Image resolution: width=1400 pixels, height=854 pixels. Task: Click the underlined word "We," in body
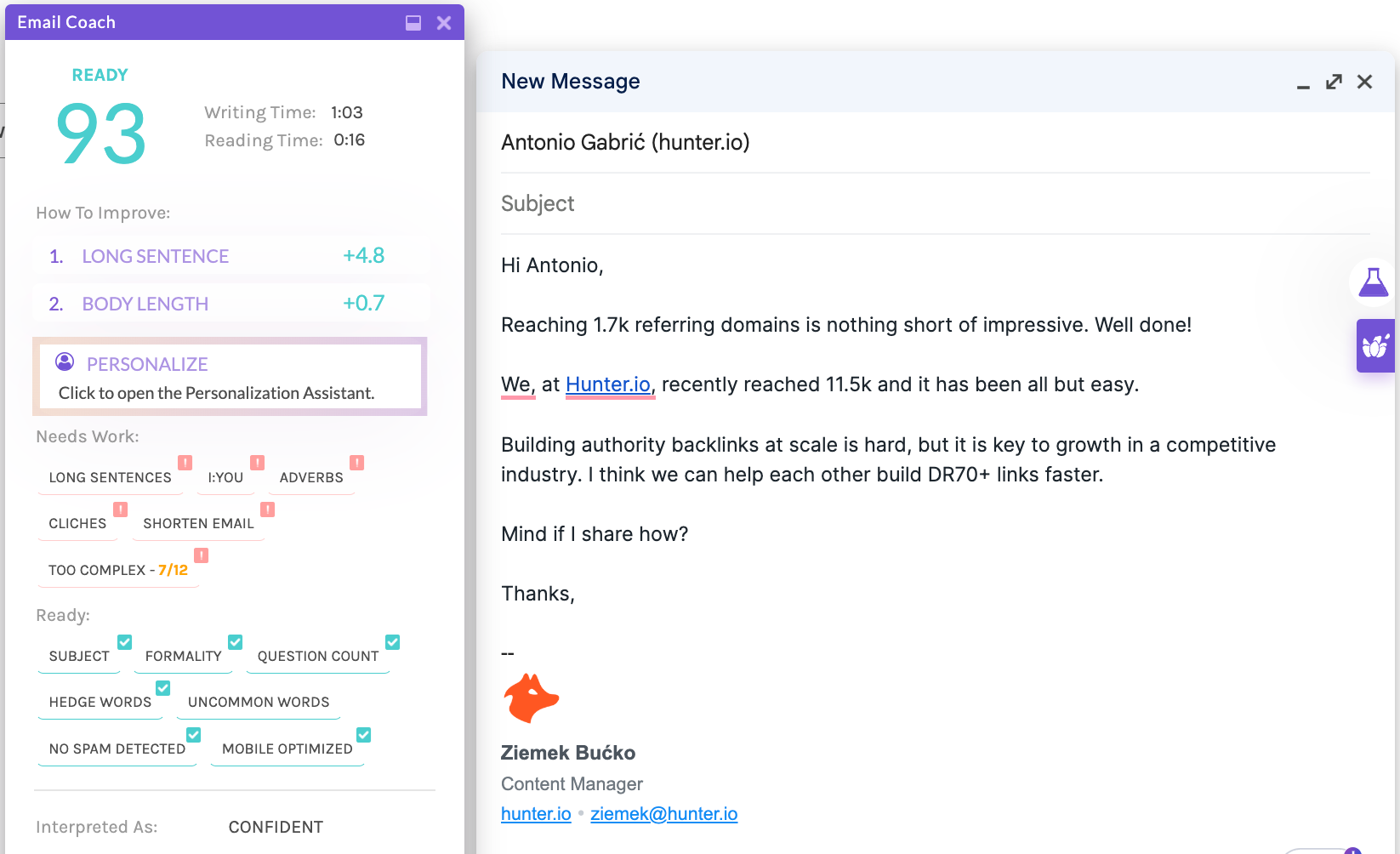[x=518, y=384]
